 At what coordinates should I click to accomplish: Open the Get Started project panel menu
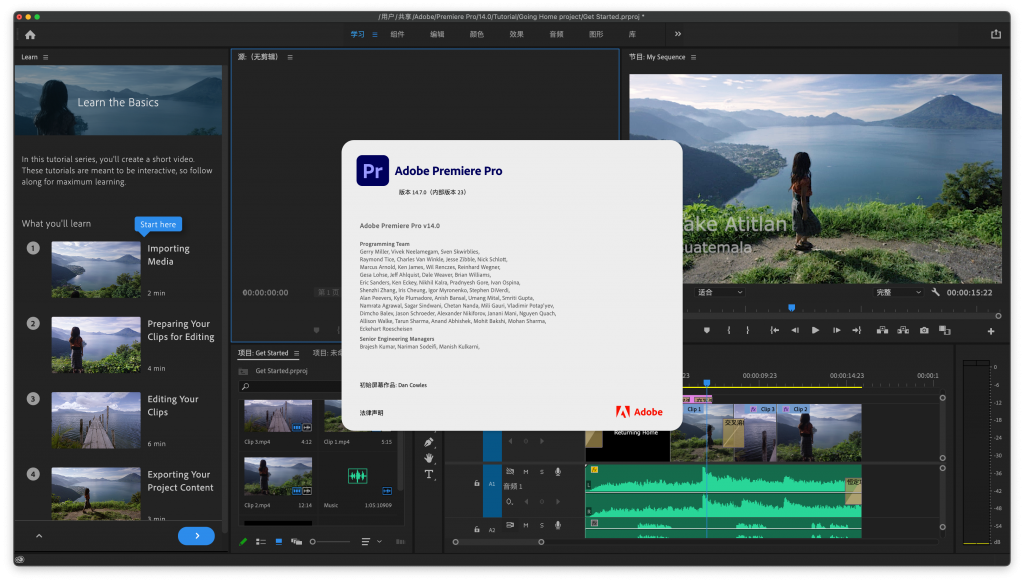[296, 353]
